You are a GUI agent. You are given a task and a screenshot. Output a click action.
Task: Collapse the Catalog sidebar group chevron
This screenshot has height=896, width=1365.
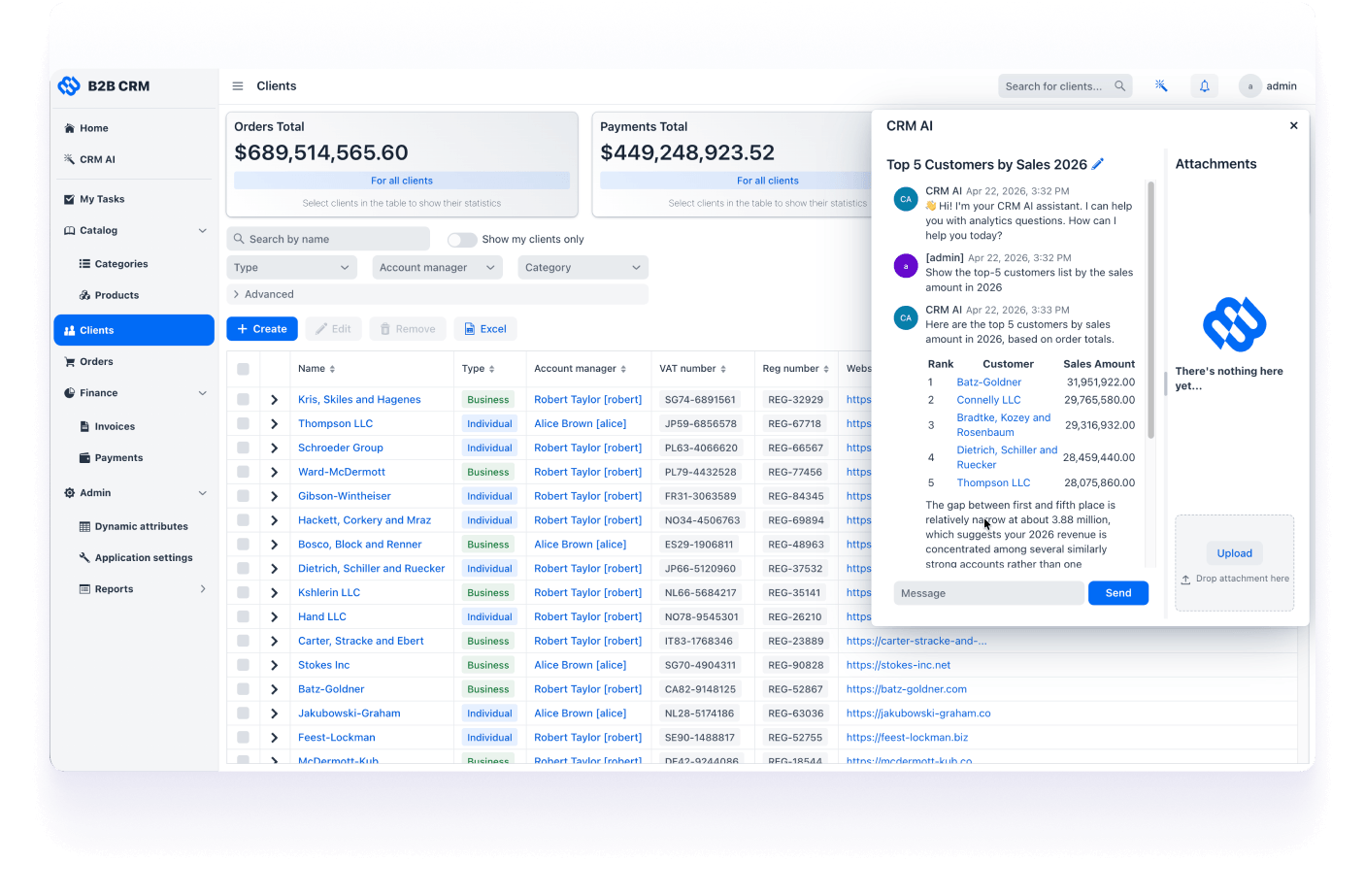(x=202, y=231)
